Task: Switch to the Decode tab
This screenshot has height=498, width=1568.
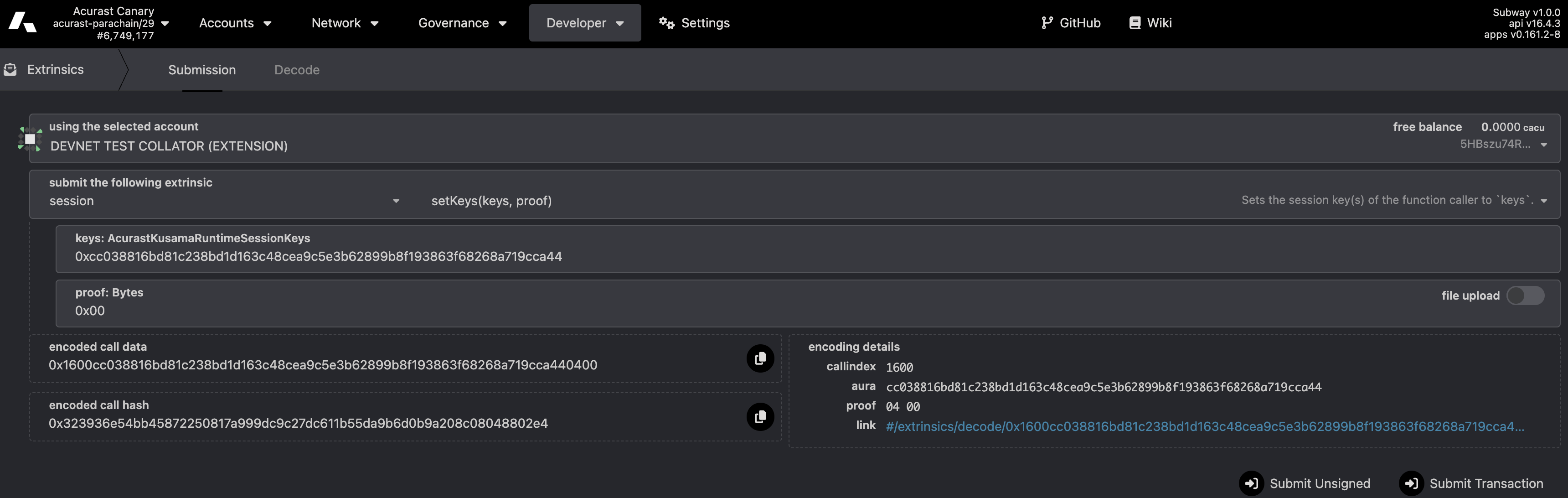Action: coord(297,70)
